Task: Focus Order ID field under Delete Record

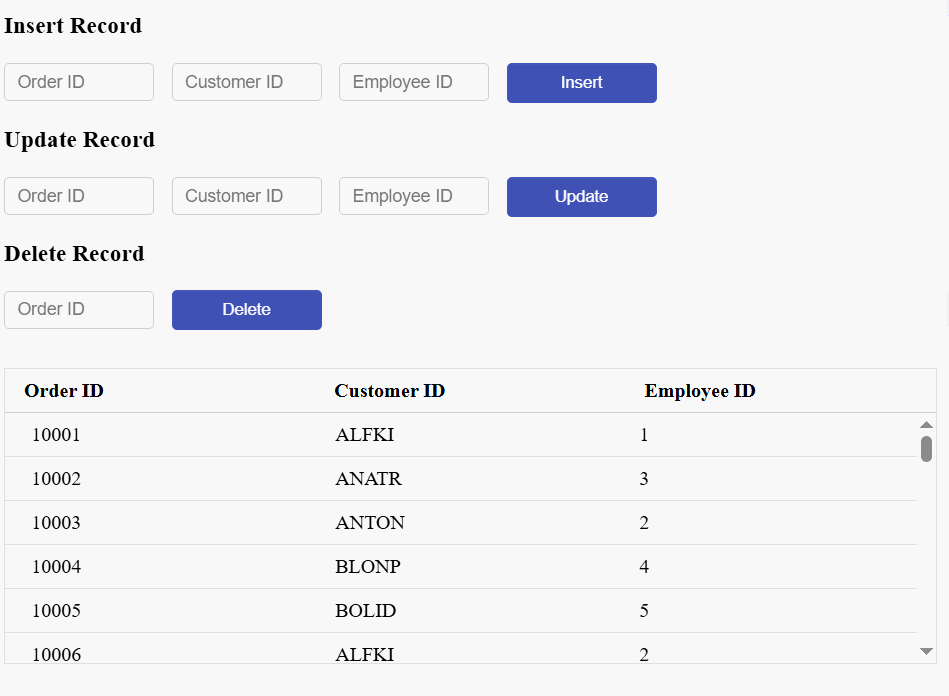Action: (79, 310)
